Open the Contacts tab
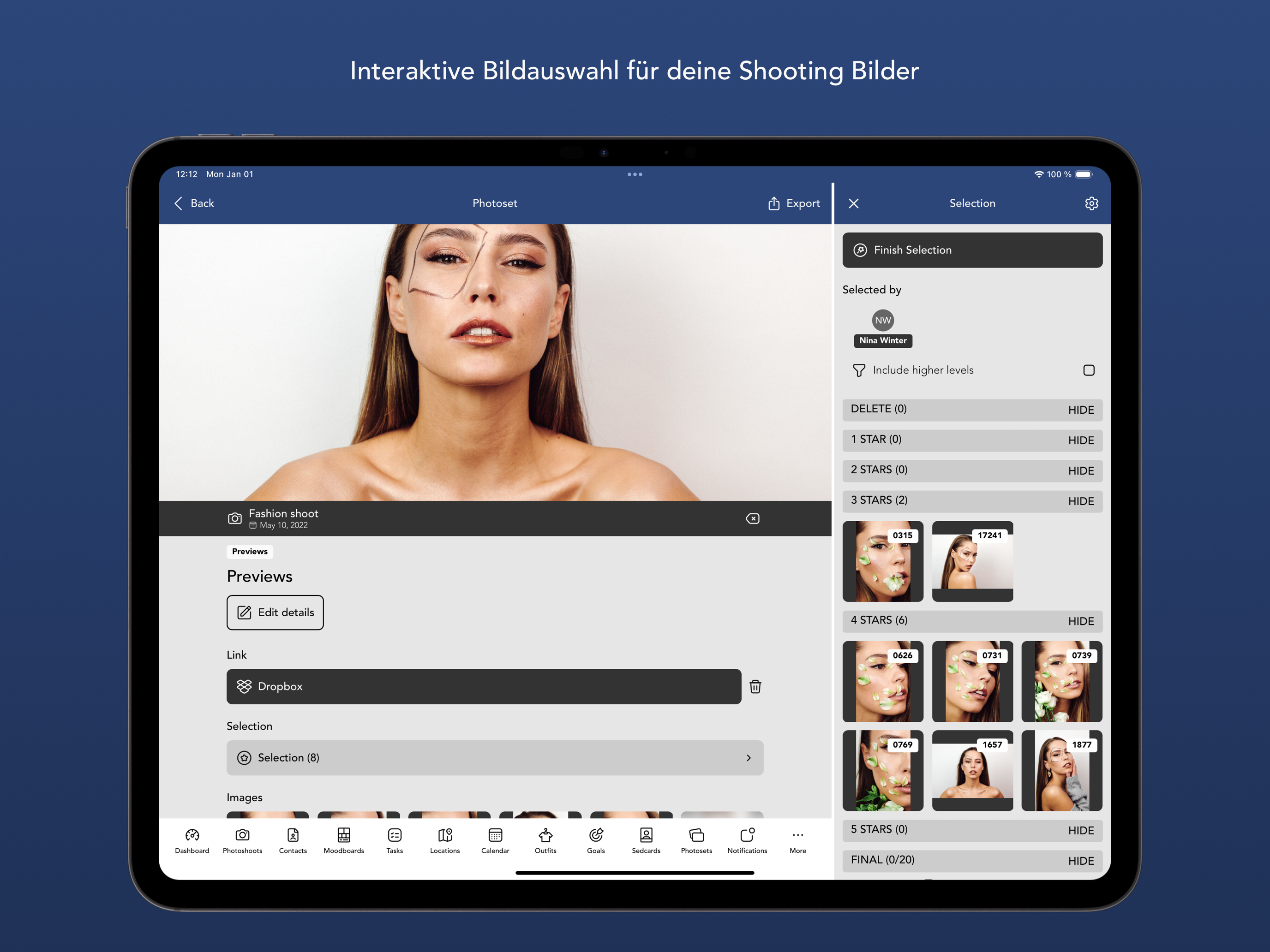This screenshot has height=952, width=1270. 293,841
